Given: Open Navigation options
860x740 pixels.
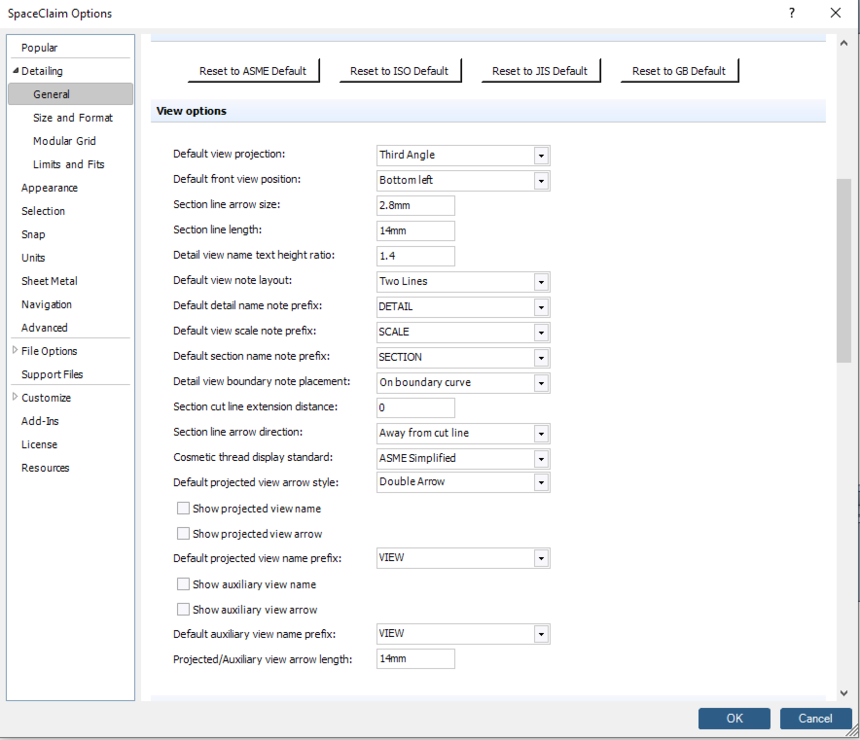Looking at the screenshot, I should point(46,304).
